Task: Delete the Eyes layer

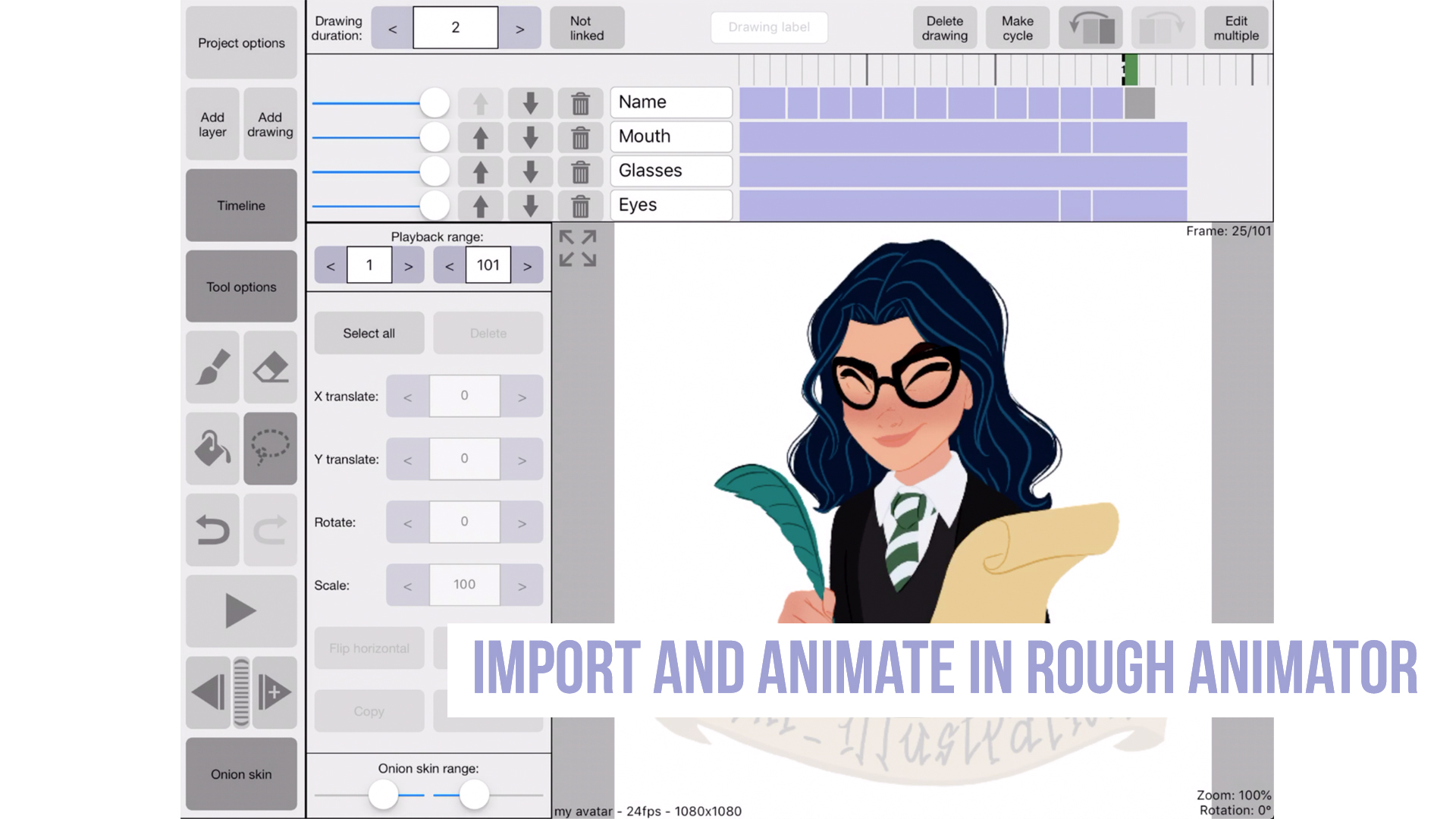Action: coord(580,206)
